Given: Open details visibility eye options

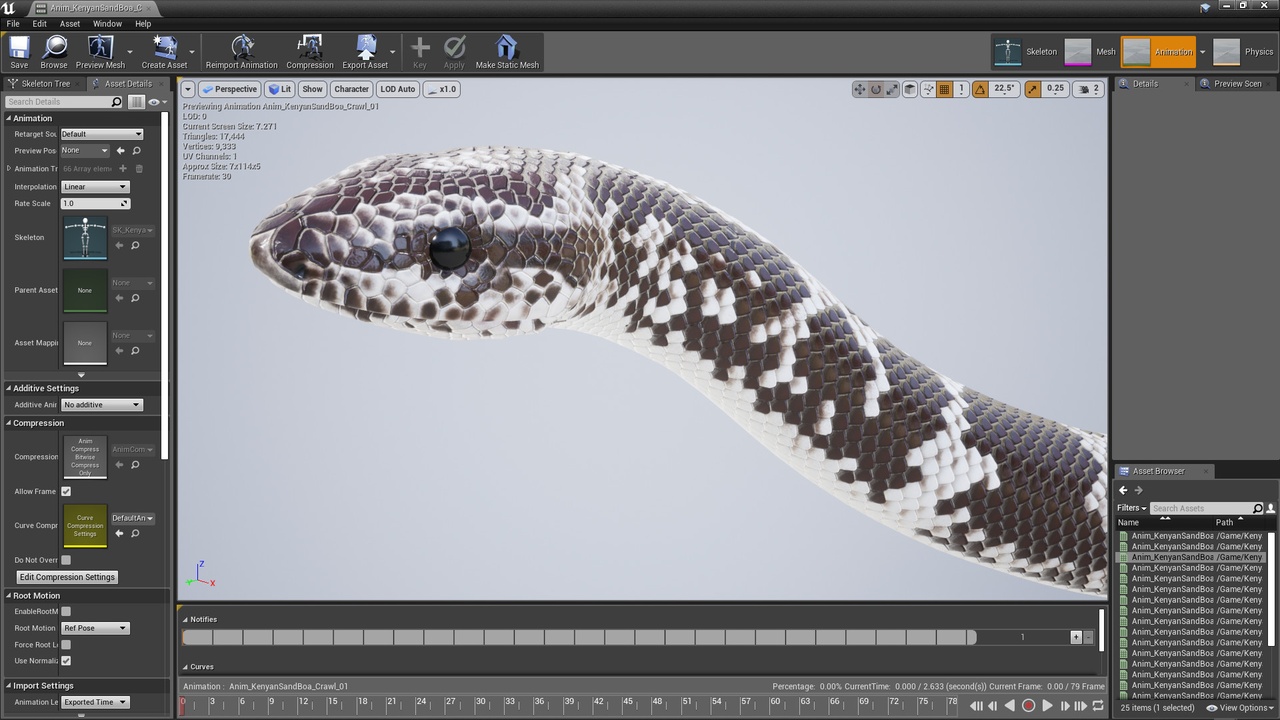Looking at the screenshot, I should [156, 102].
